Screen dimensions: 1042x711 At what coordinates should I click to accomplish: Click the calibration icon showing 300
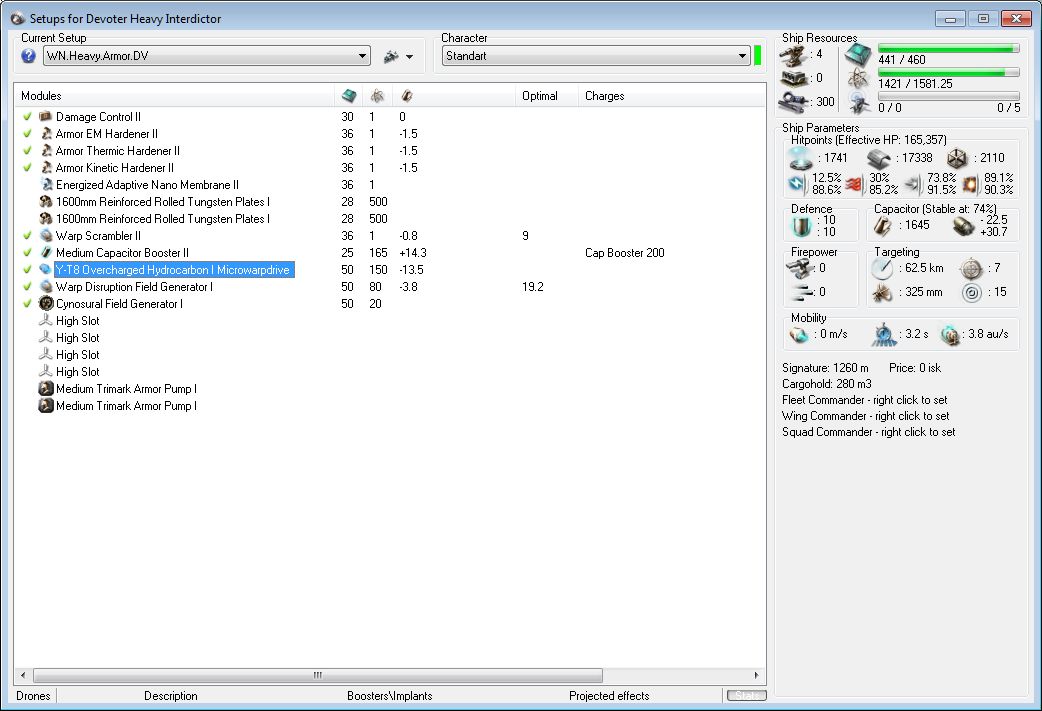[x=793, y=102]
